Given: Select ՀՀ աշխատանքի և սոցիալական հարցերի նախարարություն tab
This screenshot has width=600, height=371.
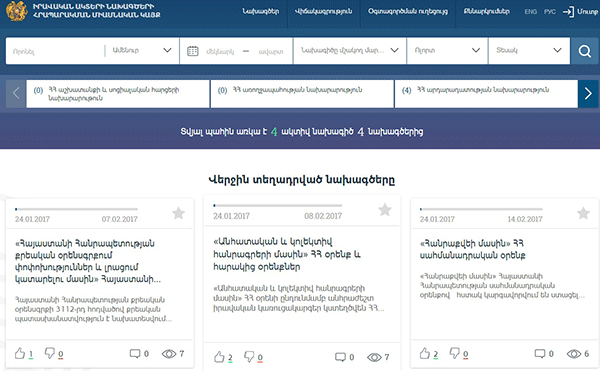Looking at the screenshot, I should [x=118, y=94].
